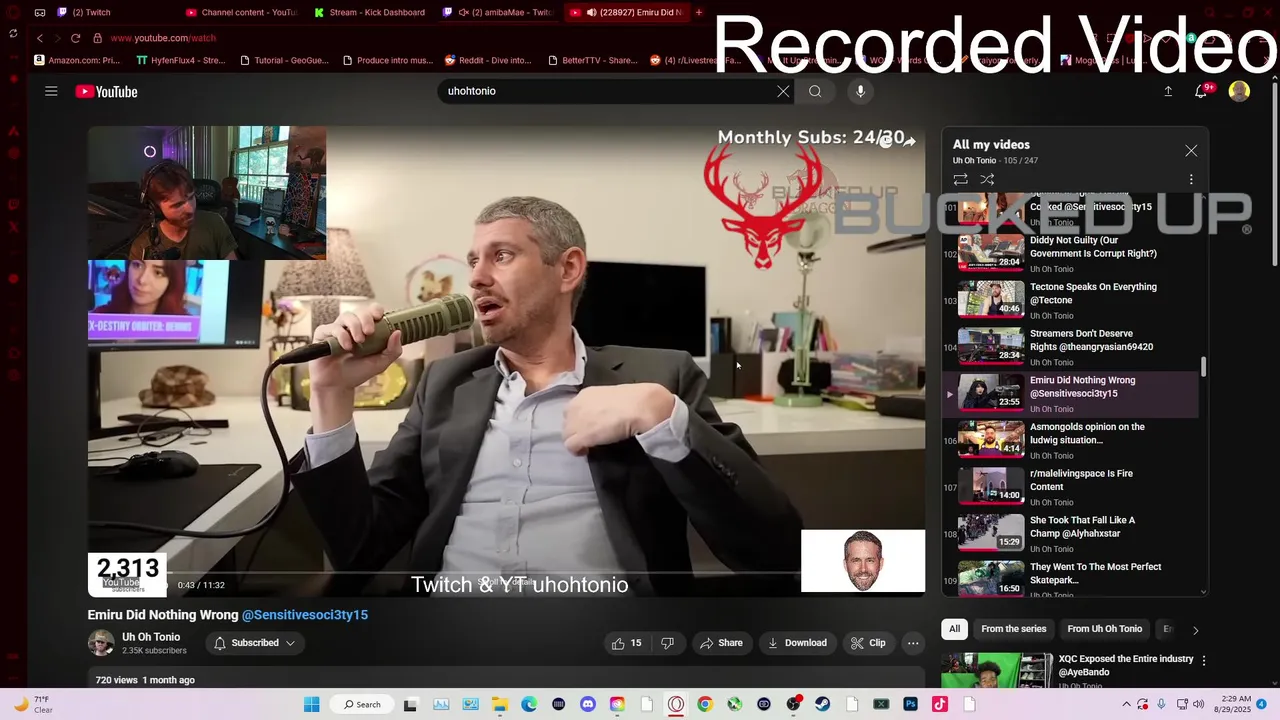This screenshot has width=1280, height=720.
Task: Play She Took That Fall video
Action: [1070, 534]
